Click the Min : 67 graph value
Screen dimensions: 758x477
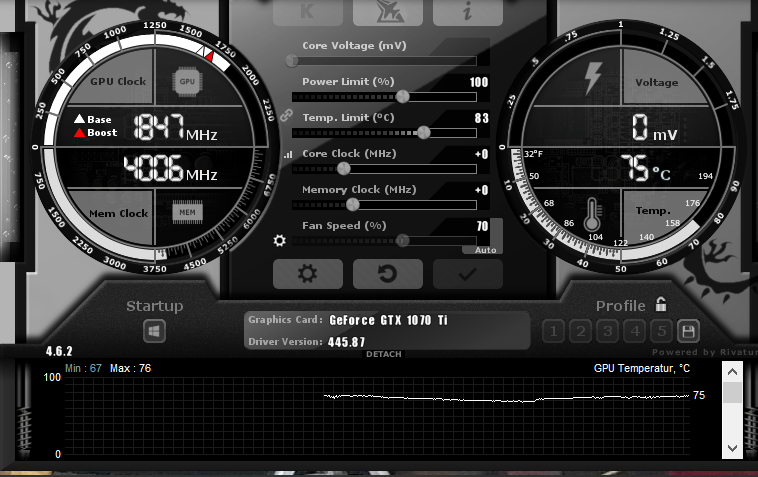click(83, 368)
